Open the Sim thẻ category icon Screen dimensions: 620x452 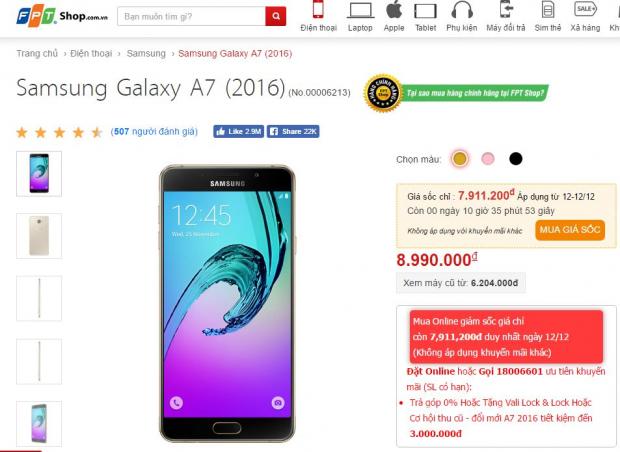(x=548, y=9)
